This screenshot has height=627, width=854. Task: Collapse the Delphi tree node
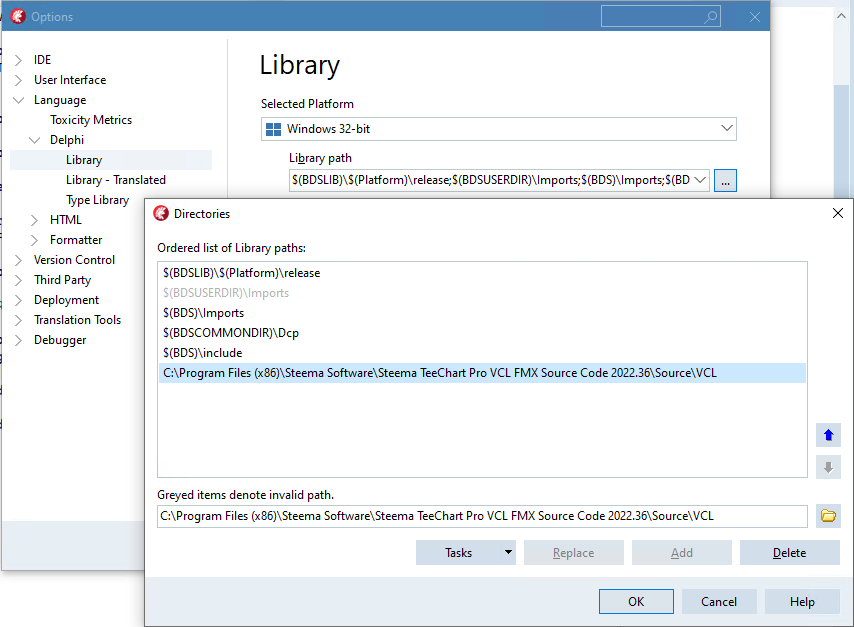tap(34, 140)
